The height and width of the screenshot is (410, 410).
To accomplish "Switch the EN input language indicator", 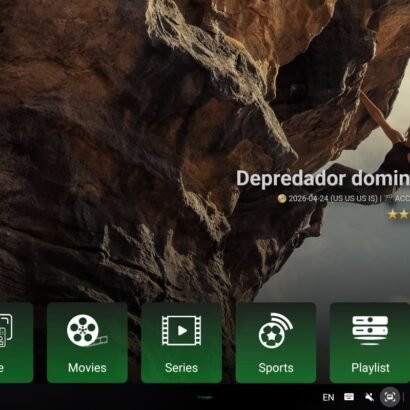I will [328, 397].
